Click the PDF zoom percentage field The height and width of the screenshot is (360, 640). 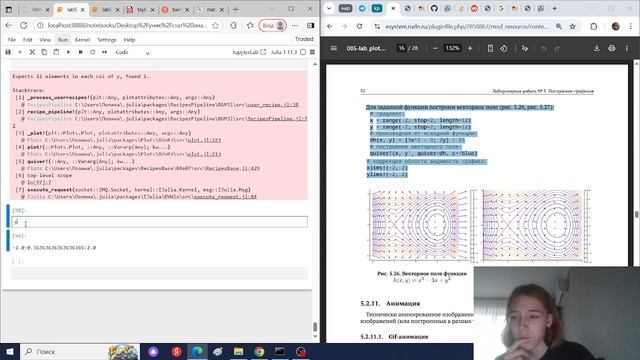point(452,48)
